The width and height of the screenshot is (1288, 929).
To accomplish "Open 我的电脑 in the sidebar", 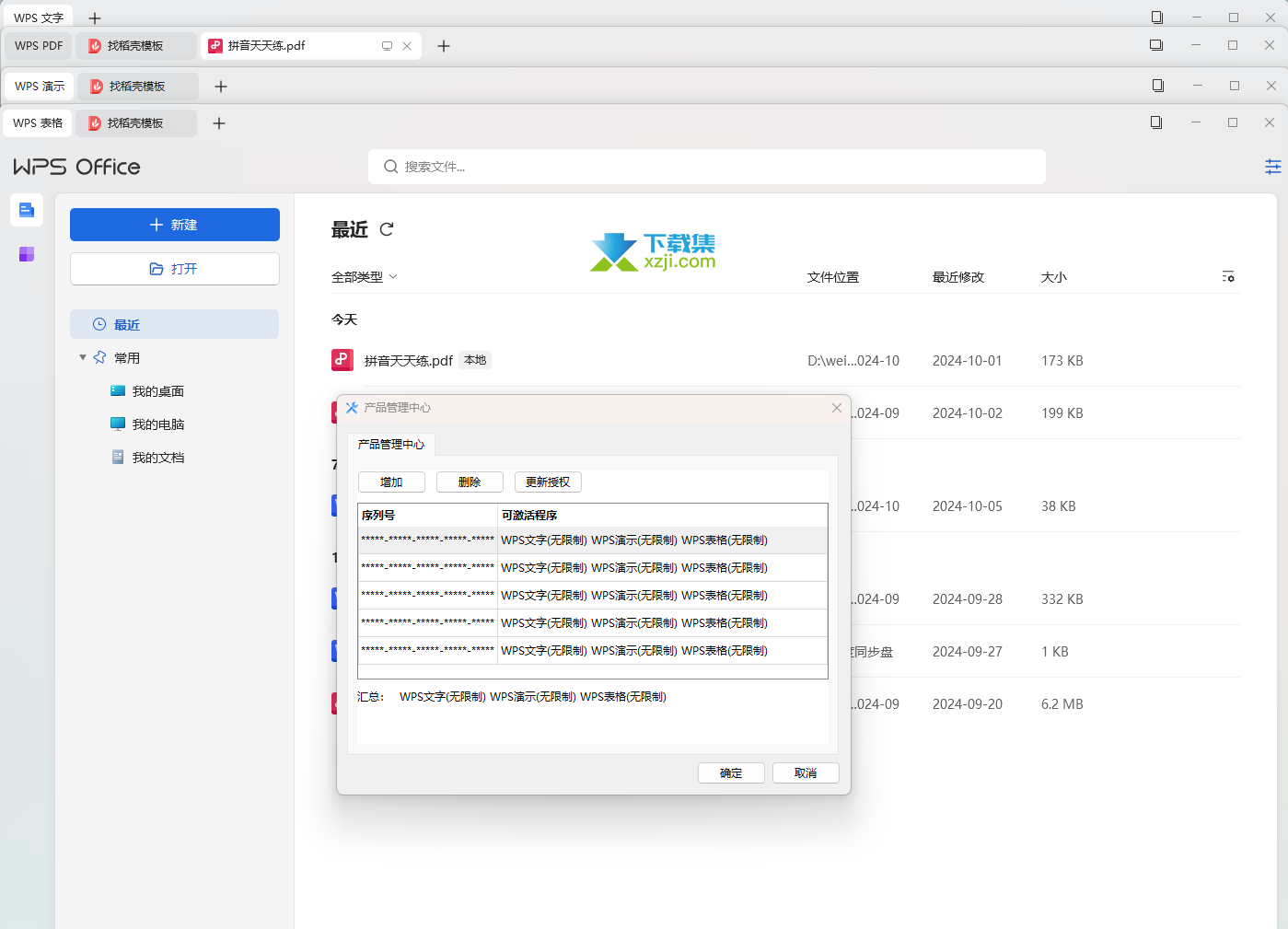I will click(158, 424).
